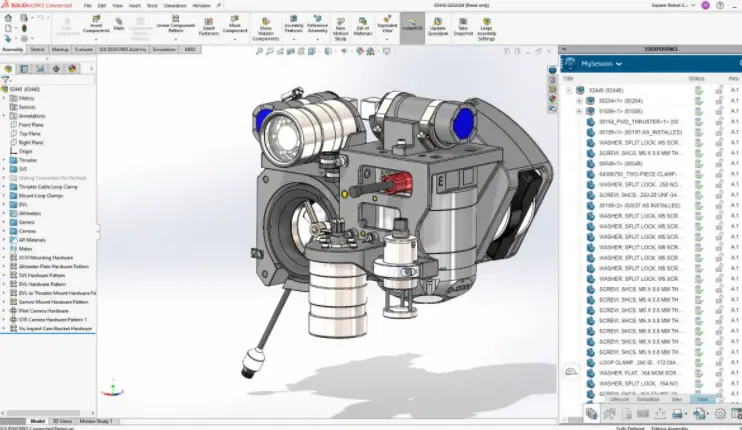The height and width of the screenshot is (430, 742).
Task: Open the Simulation menu in menu bar
Action: (x=175, y=6)
